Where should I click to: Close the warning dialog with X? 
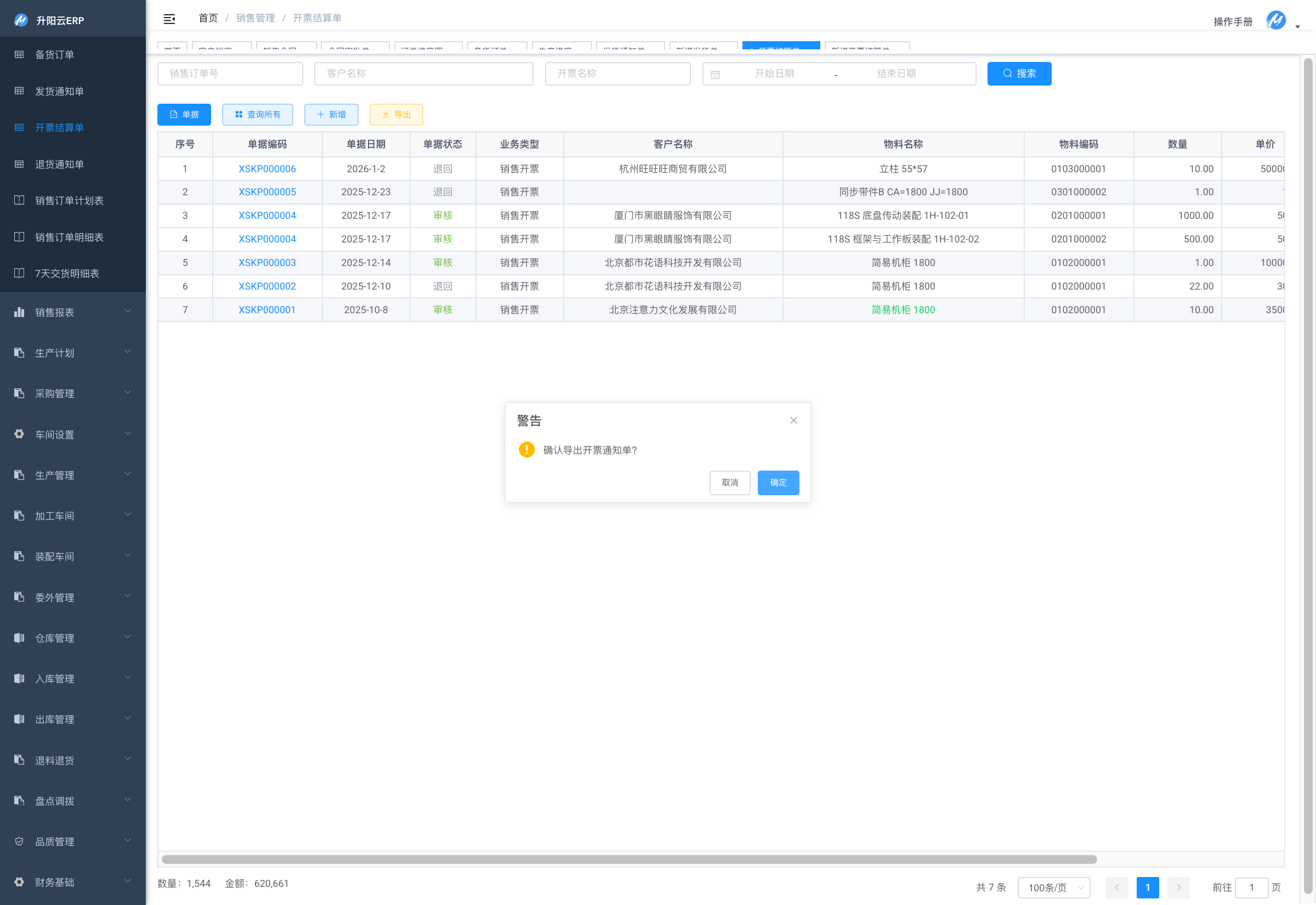point(793,420)
